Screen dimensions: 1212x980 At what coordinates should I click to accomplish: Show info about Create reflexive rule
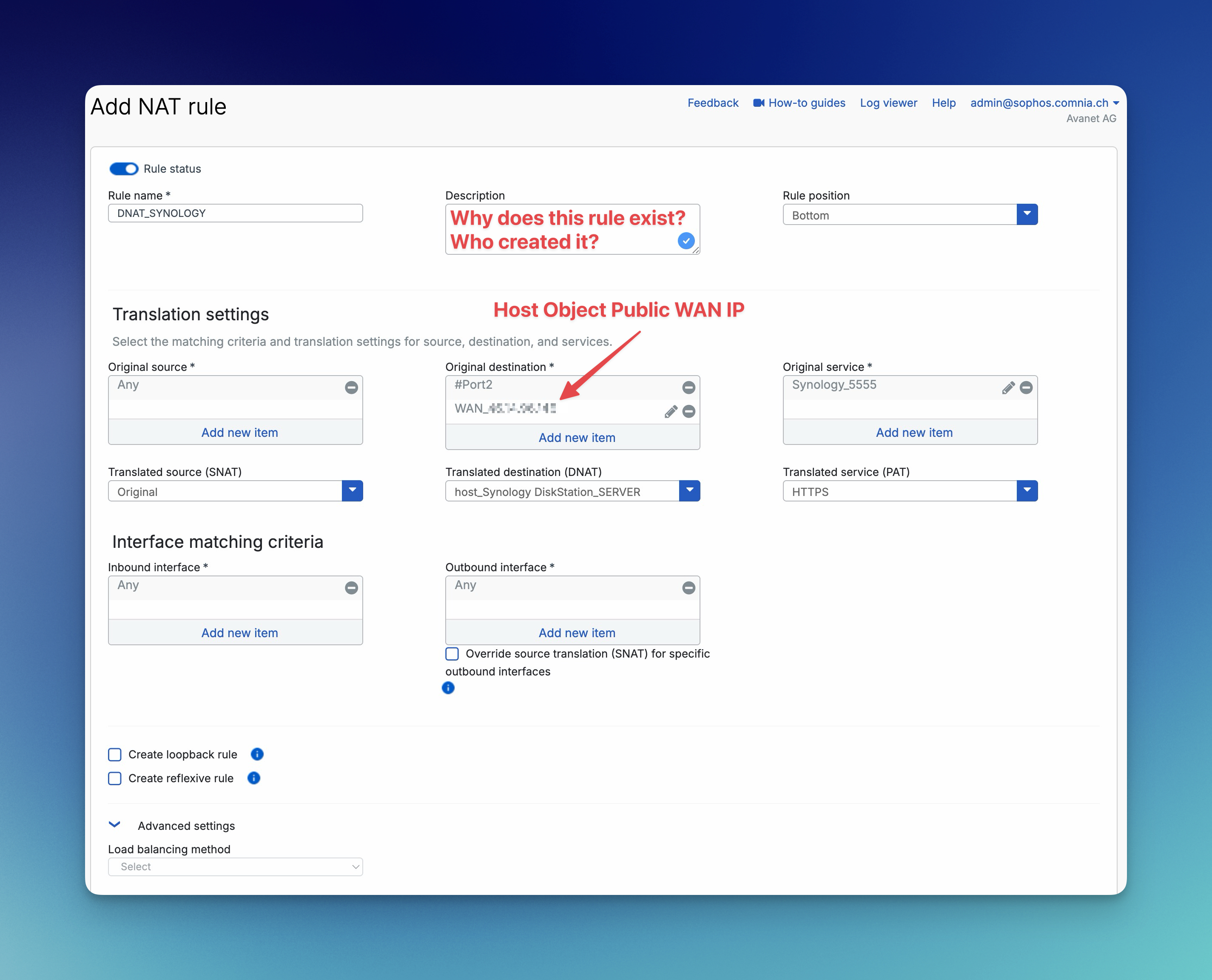pos(254,778)
